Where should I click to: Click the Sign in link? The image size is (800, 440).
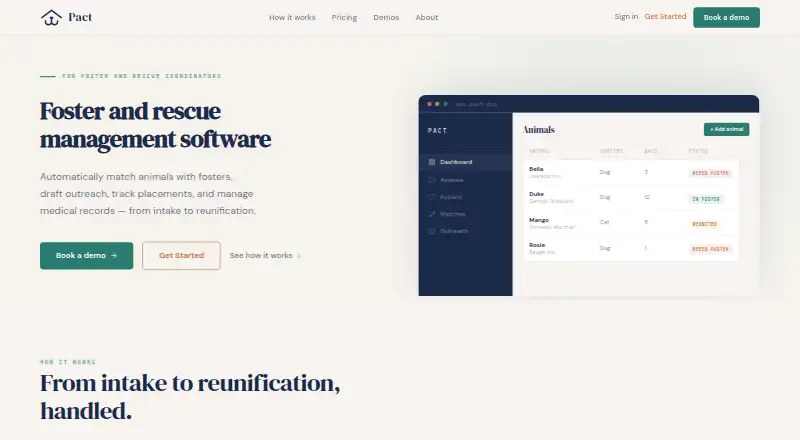[626, 16]
